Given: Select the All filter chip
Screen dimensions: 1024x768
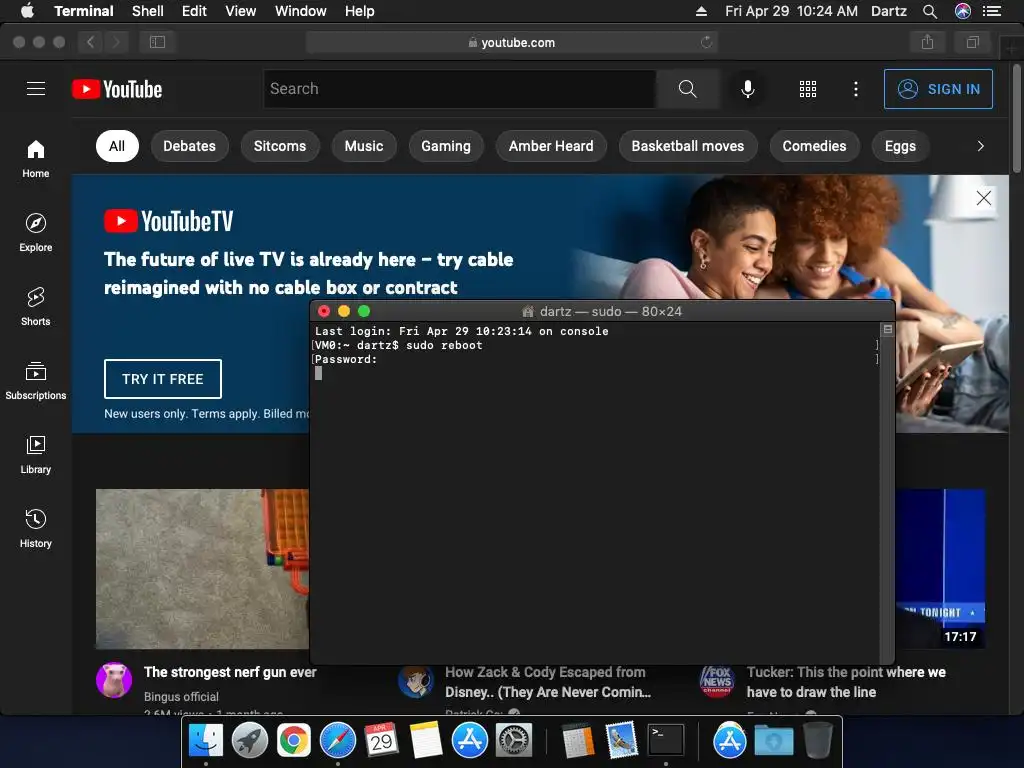Looking at the screenshot, I should tap(117, 146).
